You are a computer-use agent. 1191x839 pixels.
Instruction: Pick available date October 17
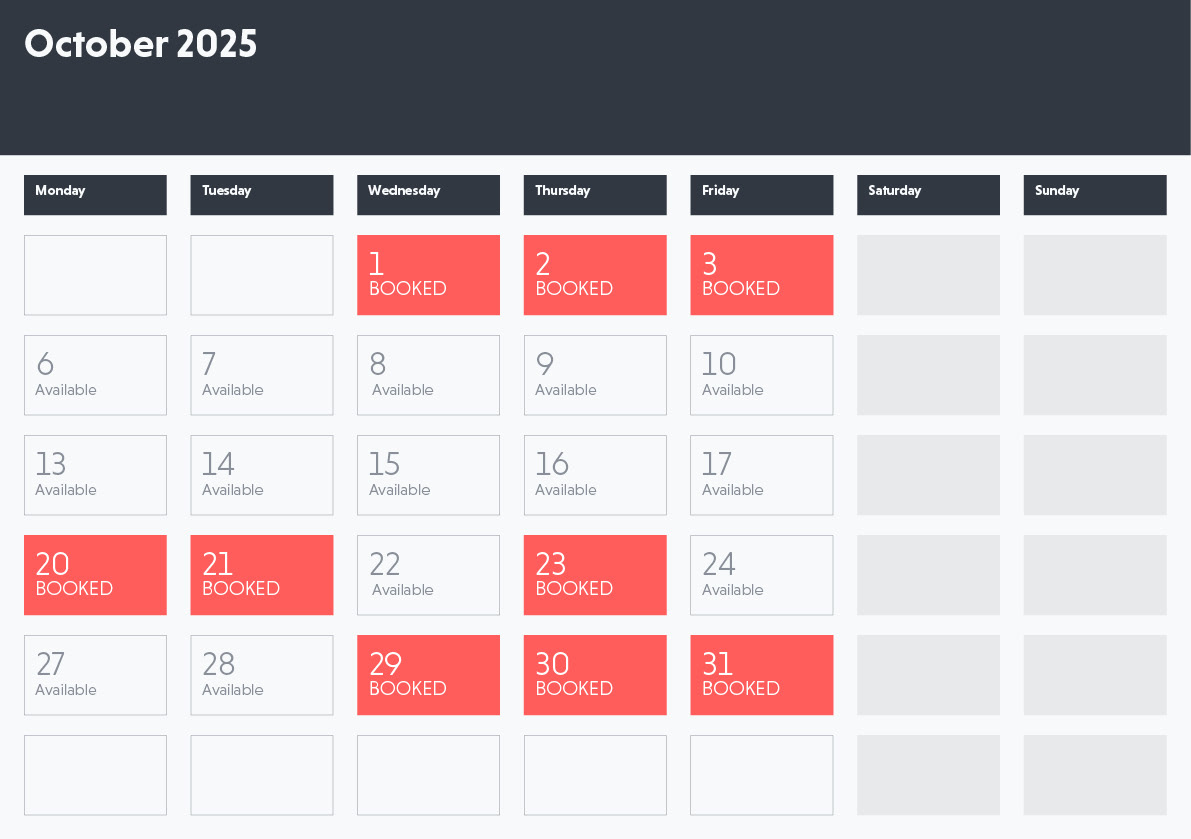pos(762,475)
